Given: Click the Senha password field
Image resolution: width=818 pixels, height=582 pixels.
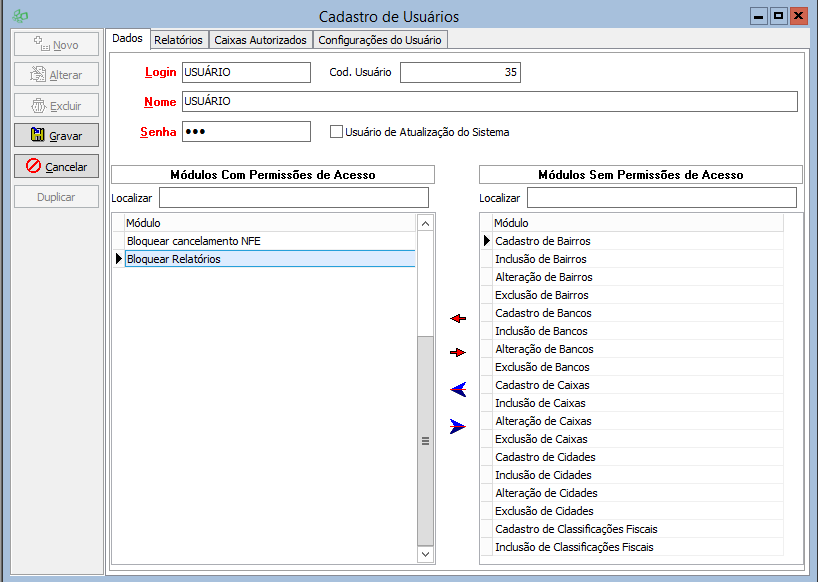Looking at the screenshot, I should point(246,132).
